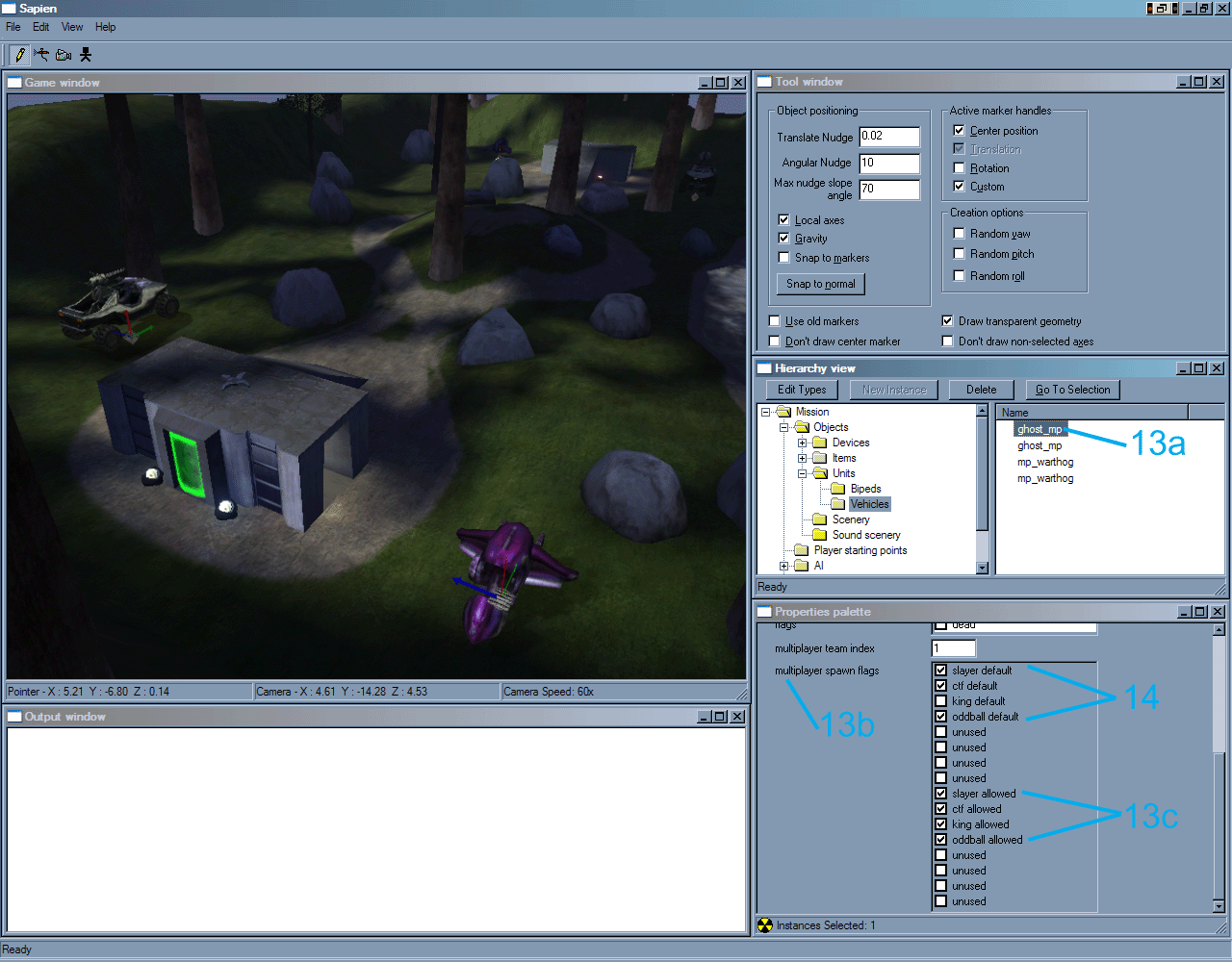Collapse the Units tree node

802,473
